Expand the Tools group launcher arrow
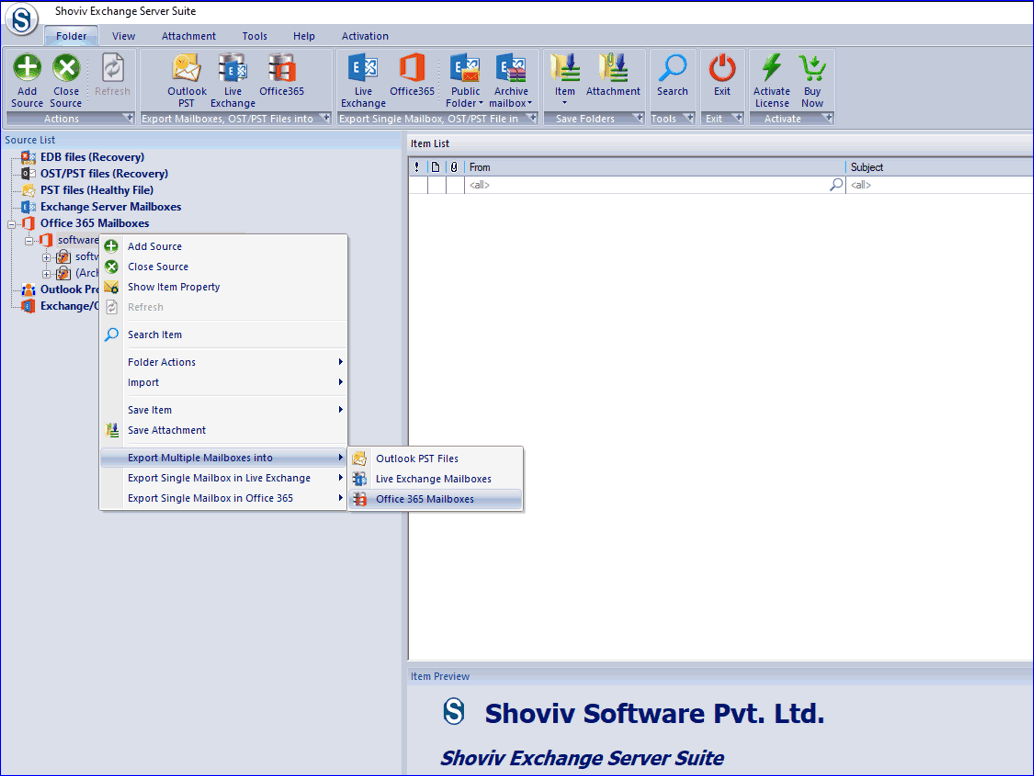1034x776 pixels. [x=688, y=118]
